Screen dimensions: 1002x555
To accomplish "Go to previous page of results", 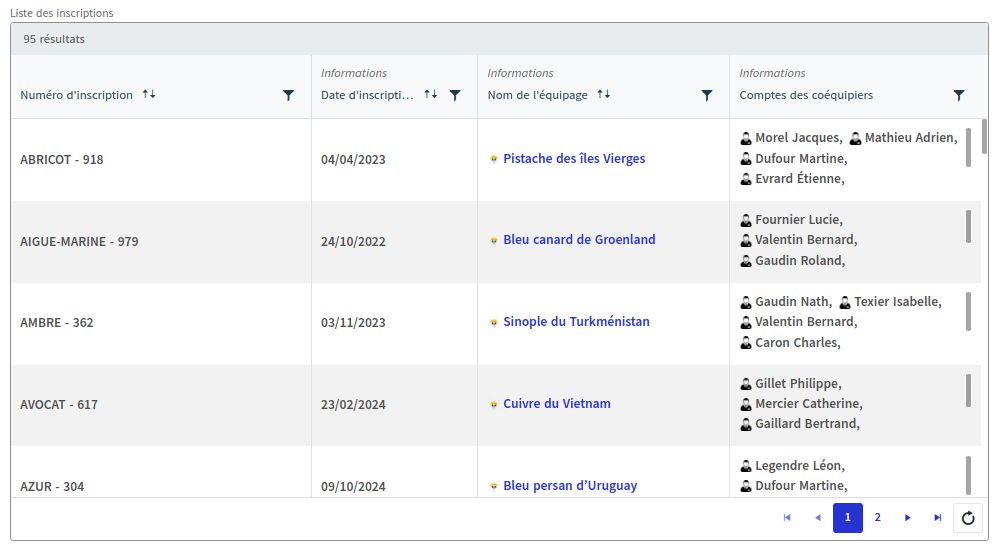I will [x=818, y=518].
